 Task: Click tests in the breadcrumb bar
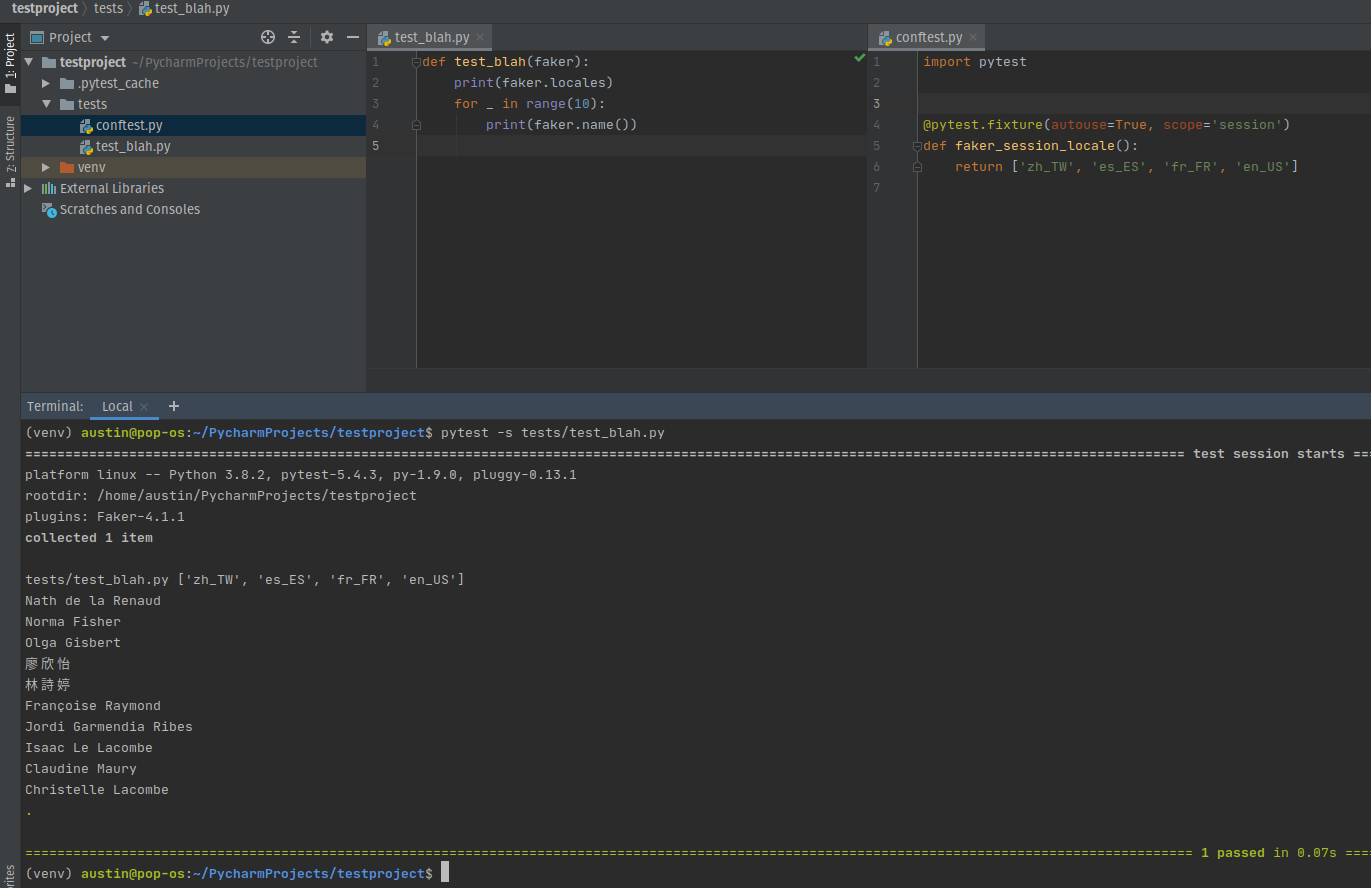pyautogui.click(x=108, y=8)
